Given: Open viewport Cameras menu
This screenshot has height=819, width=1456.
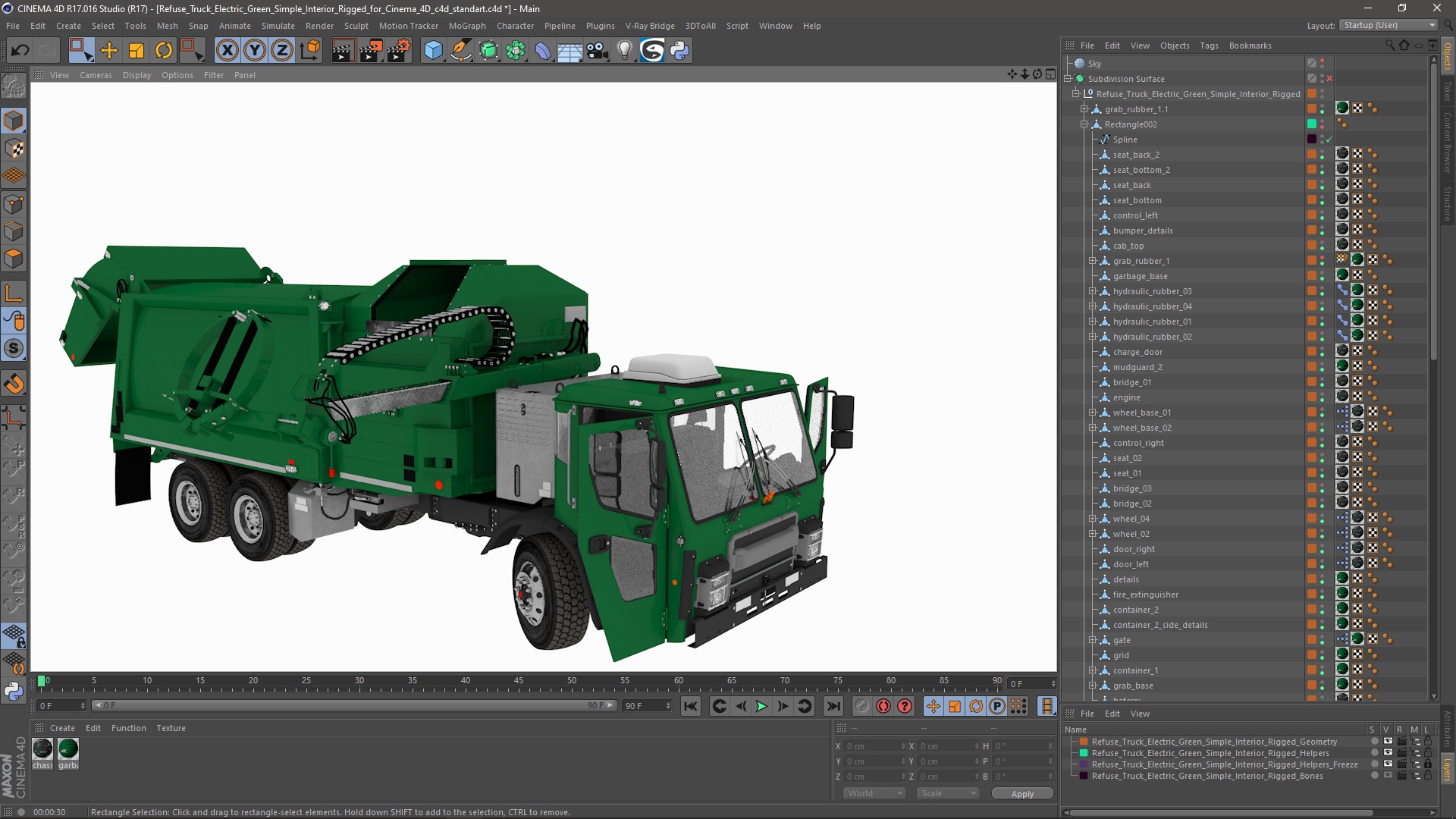Looking at the screenshot, I should pyautogui.click(x=96, y=75).
